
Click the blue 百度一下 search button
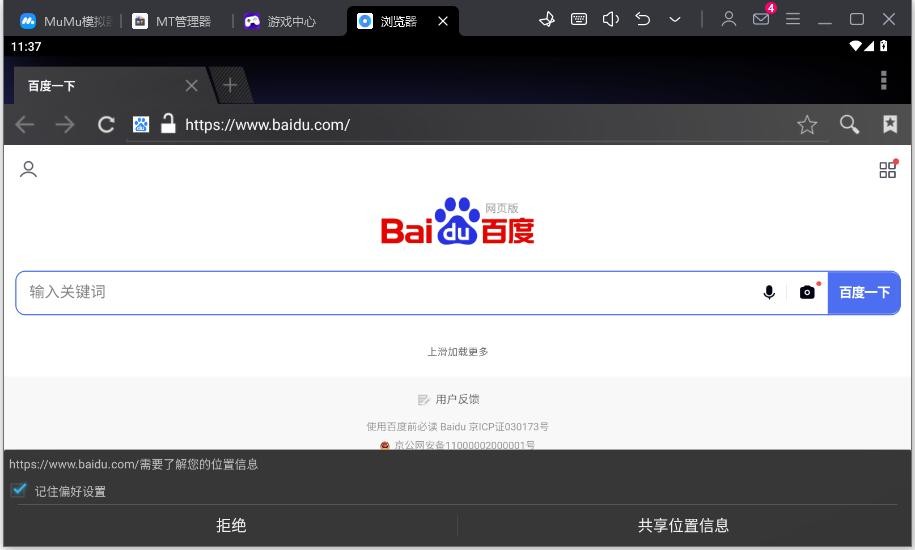coord(864,292)
